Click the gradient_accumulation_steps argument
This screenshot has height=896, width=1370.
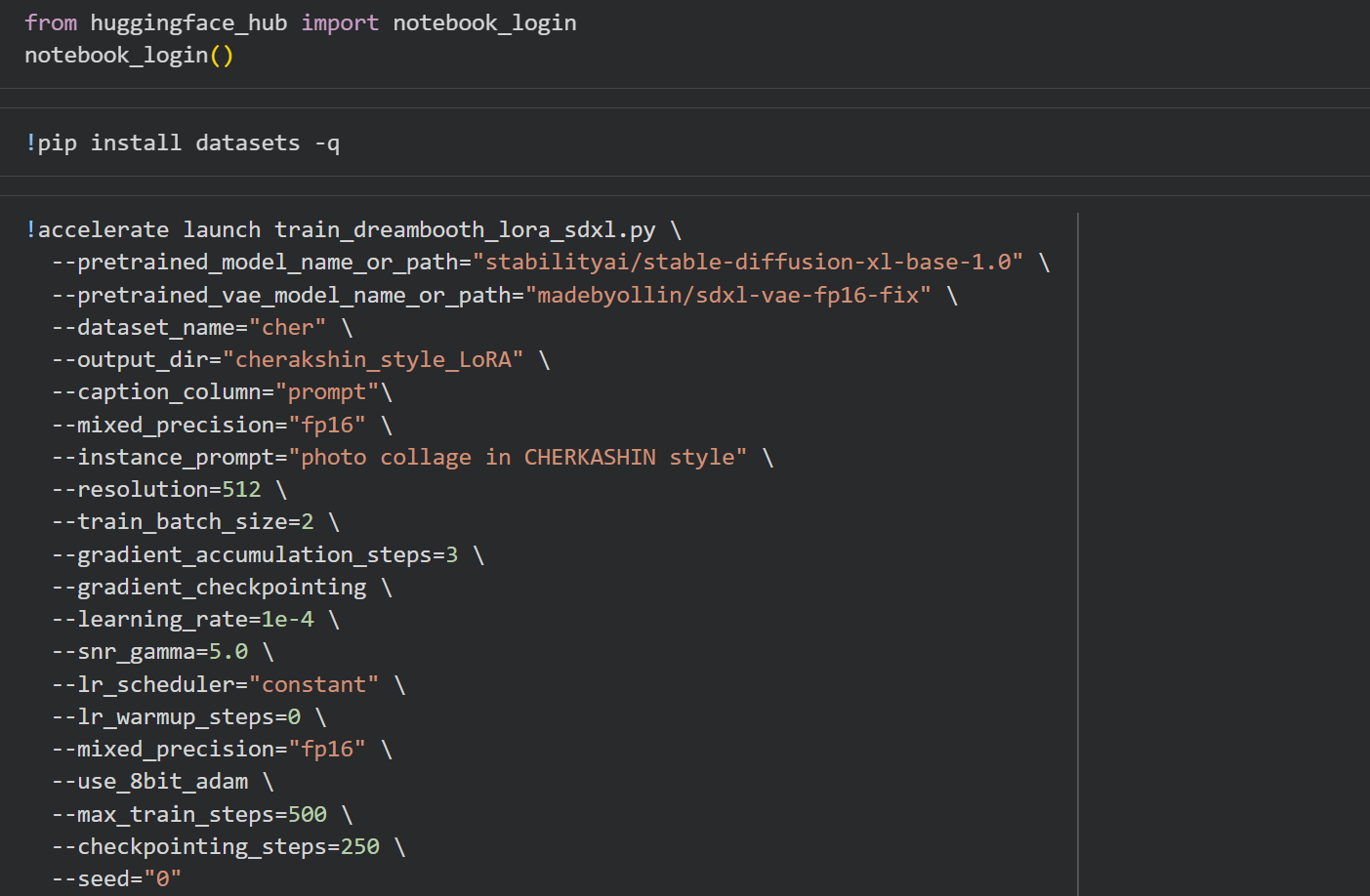pos(254,555)
